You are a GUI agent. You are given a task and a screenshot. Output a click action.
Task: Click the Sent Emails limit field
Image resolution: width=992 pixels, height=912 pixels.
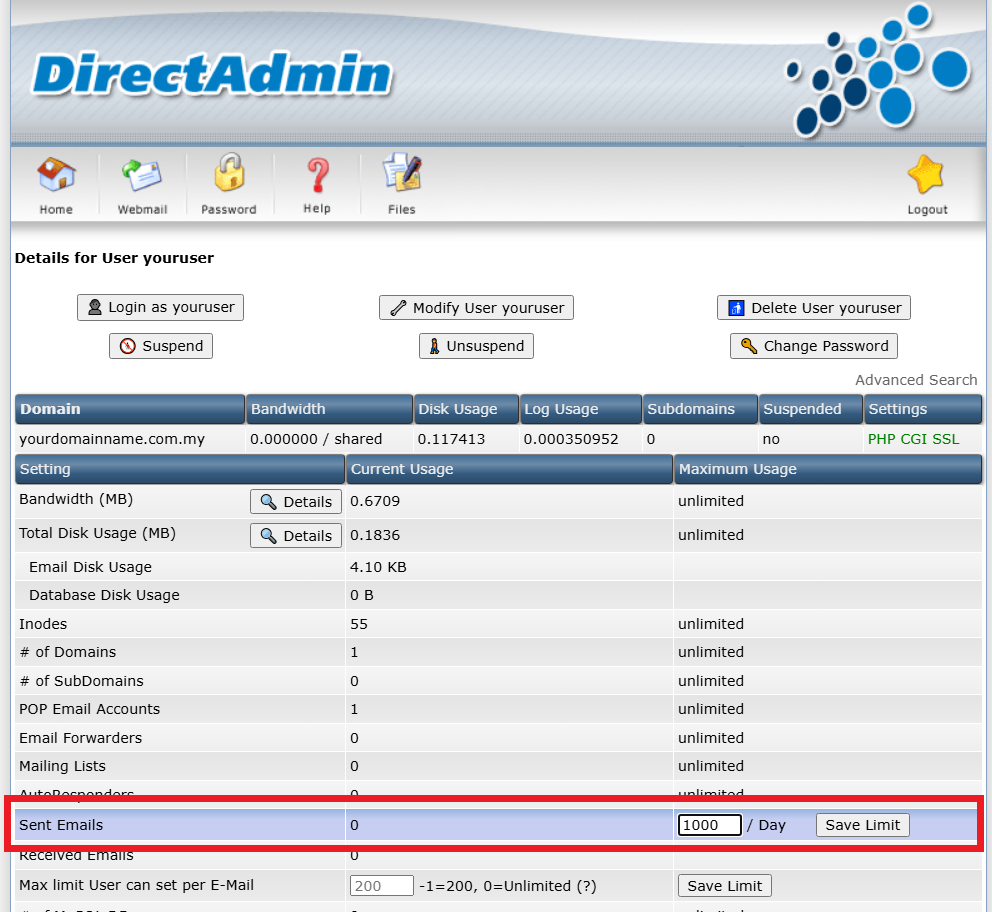click(709, 825)
